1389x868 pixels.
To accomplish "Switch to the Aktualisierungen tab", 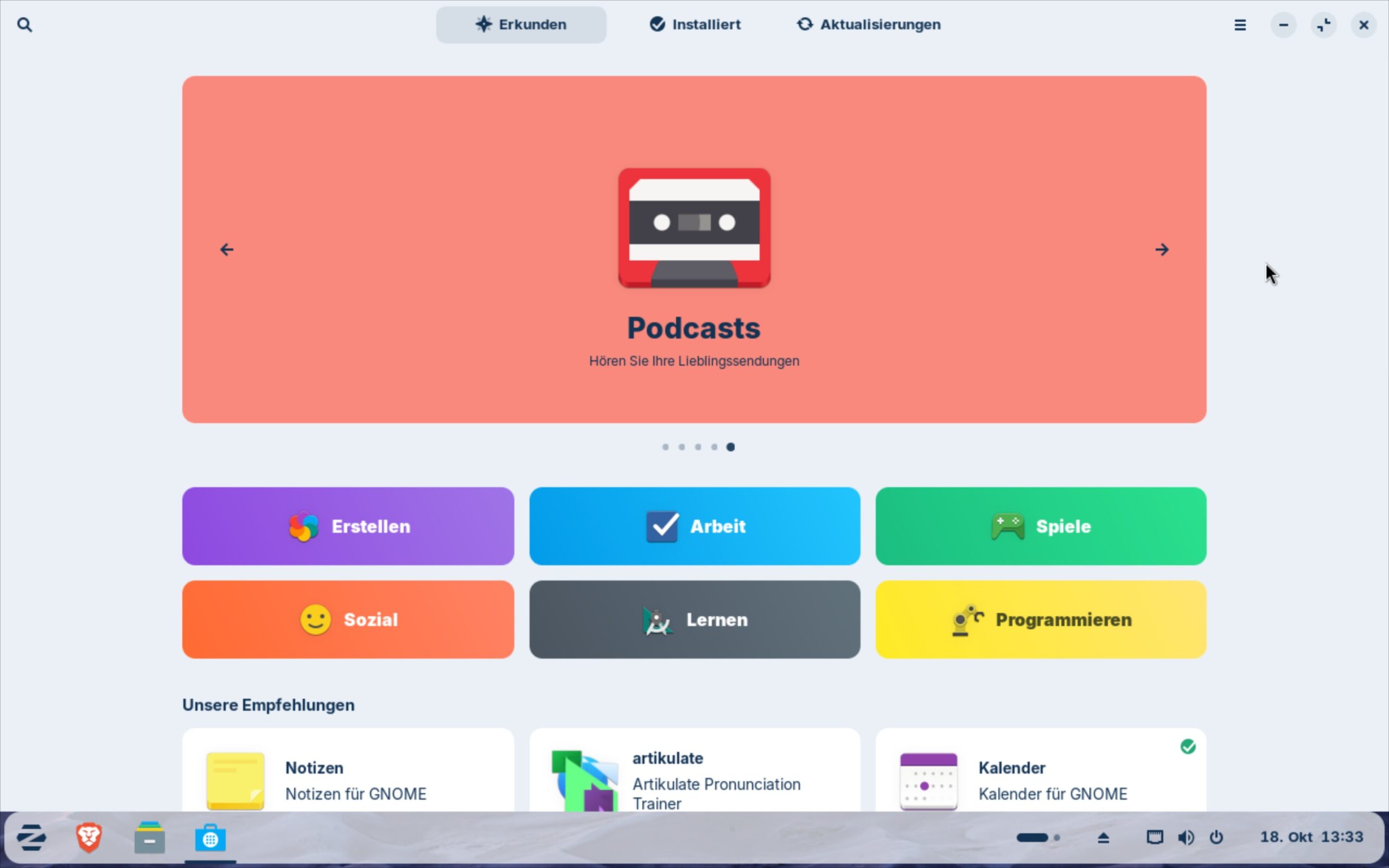I will [869, 25].
